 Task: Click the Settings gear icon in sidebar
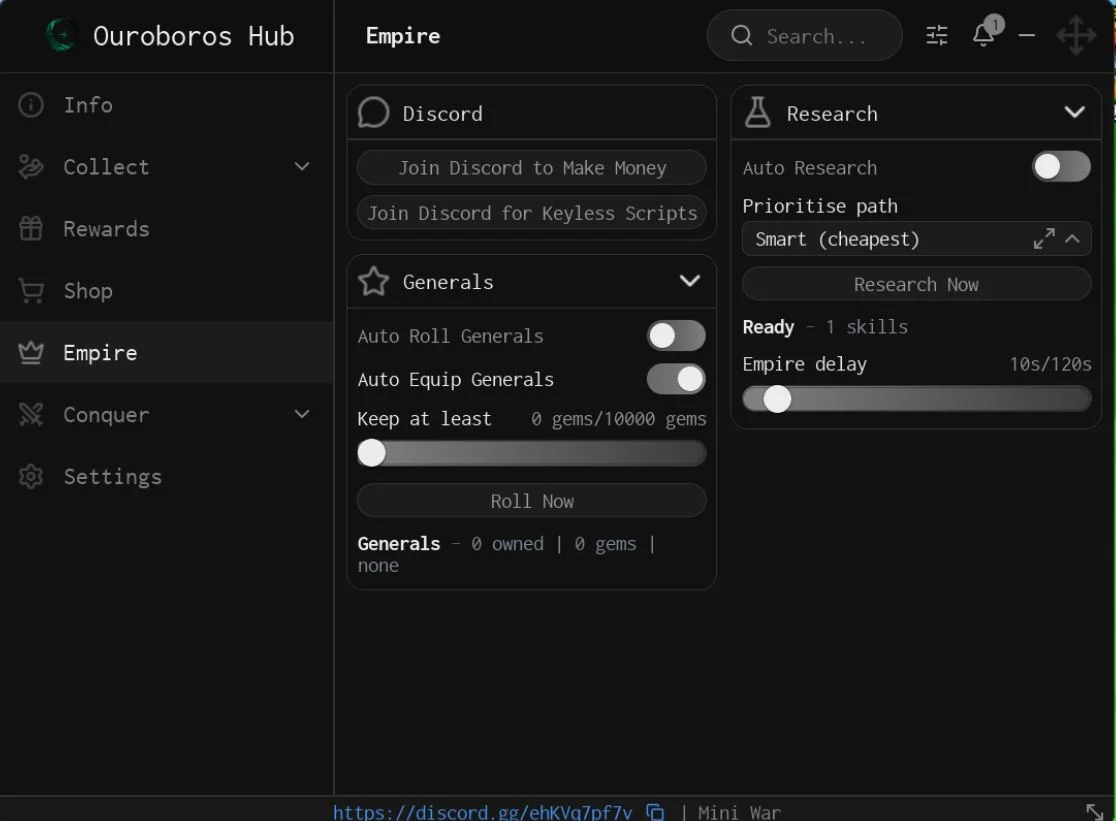pyautogui.click(x=31, y=476)
